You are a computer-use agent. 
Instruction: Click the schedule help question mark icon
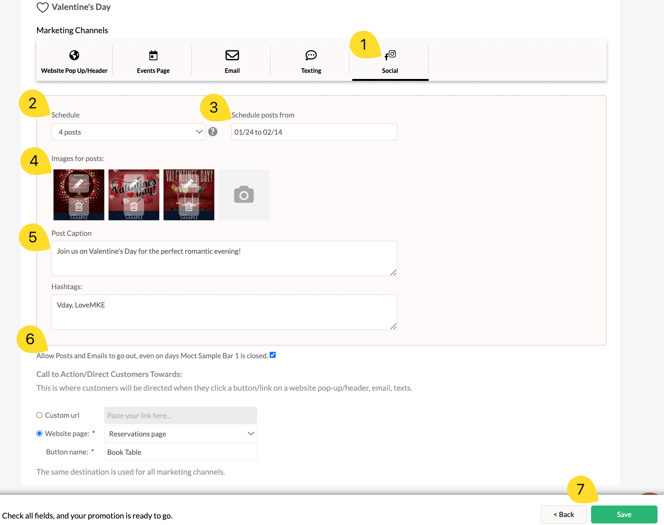click(213, 132)
